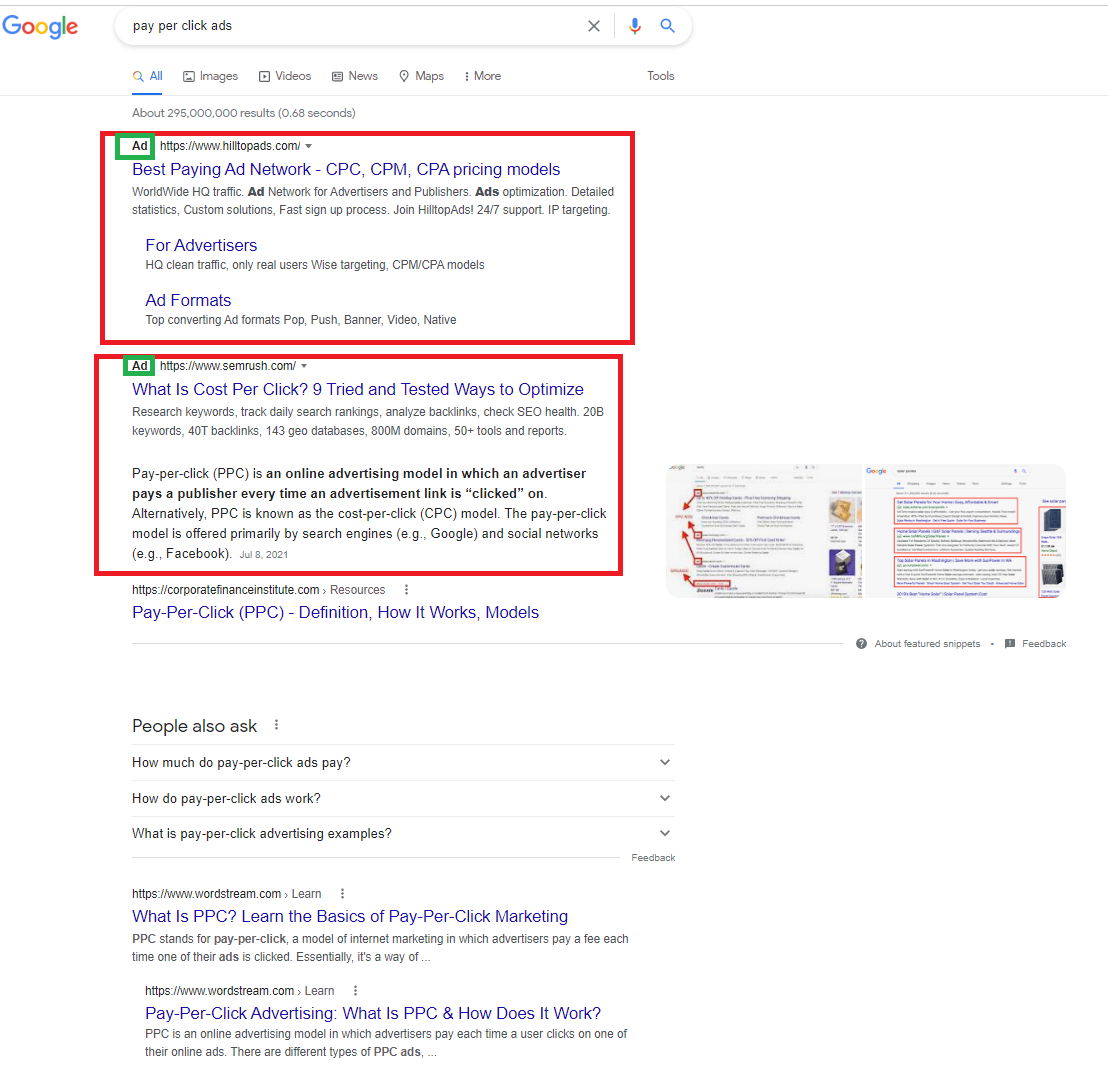1108x1081 pixels.
Task: Click the Google logo
Action: (x=40, y=27)
